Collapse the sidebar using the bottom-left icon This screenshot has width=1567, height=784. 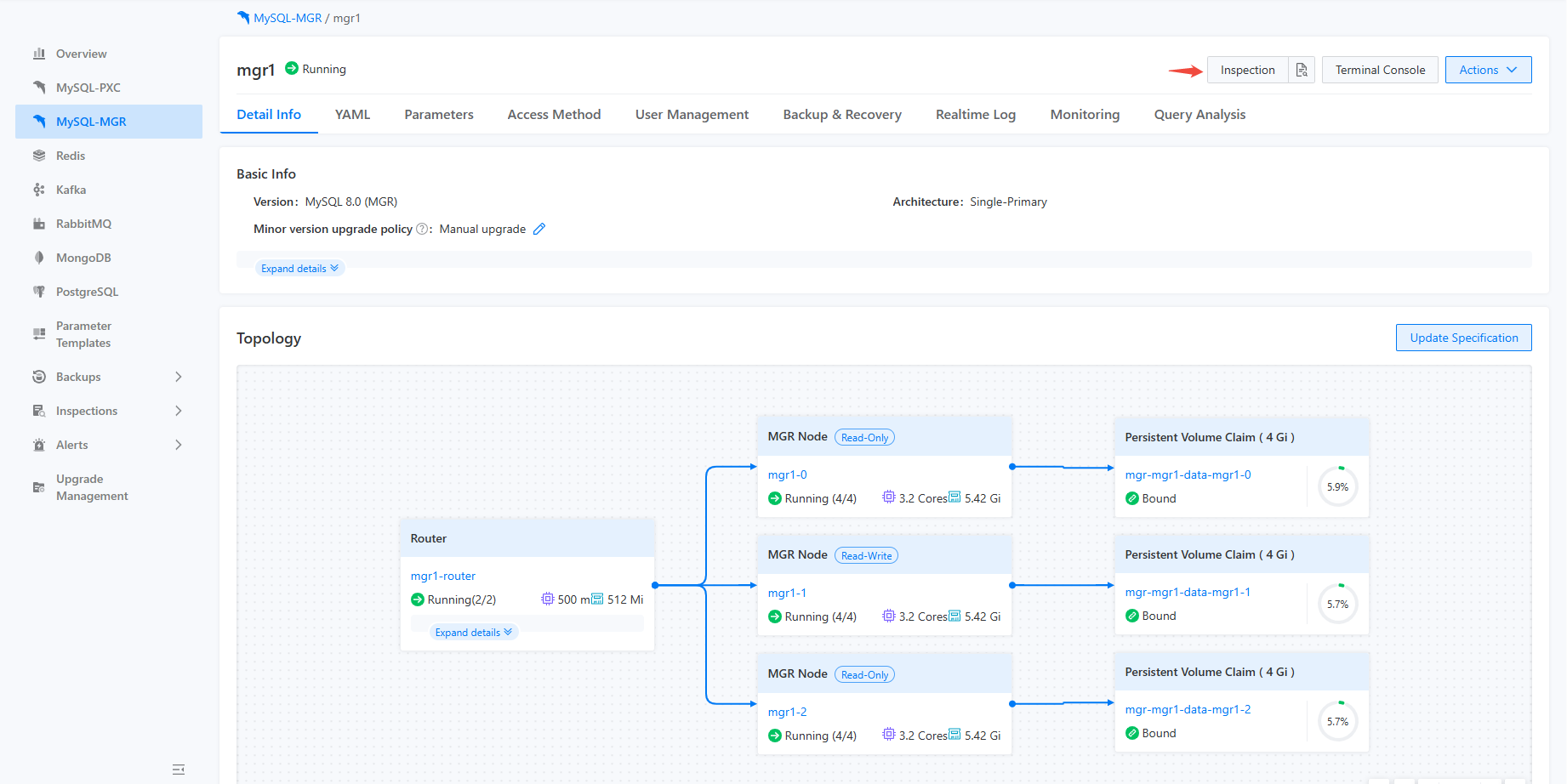(179, 769)
